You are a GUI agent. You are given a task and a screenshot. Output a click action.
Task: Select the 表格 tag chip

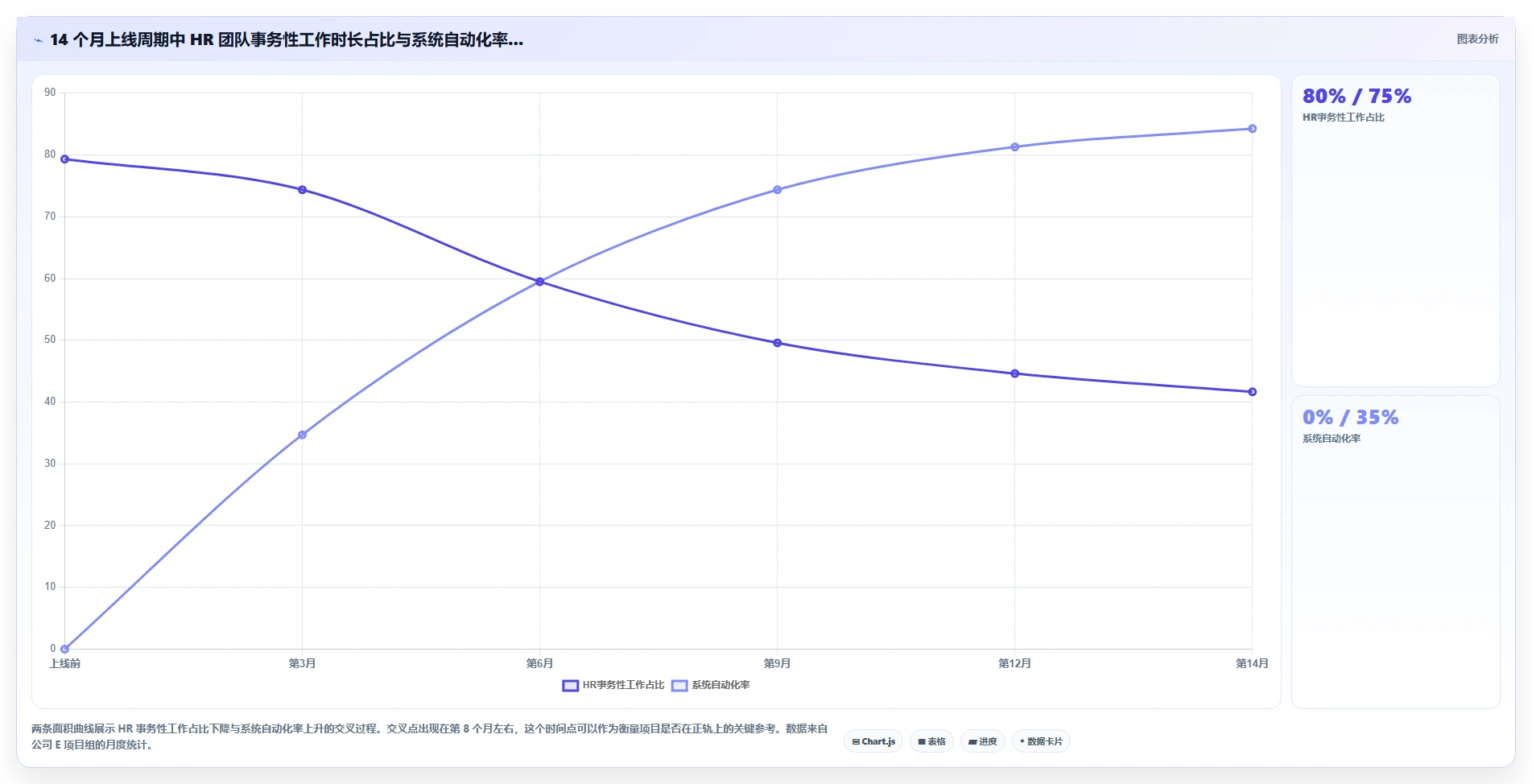pos(931,741)
